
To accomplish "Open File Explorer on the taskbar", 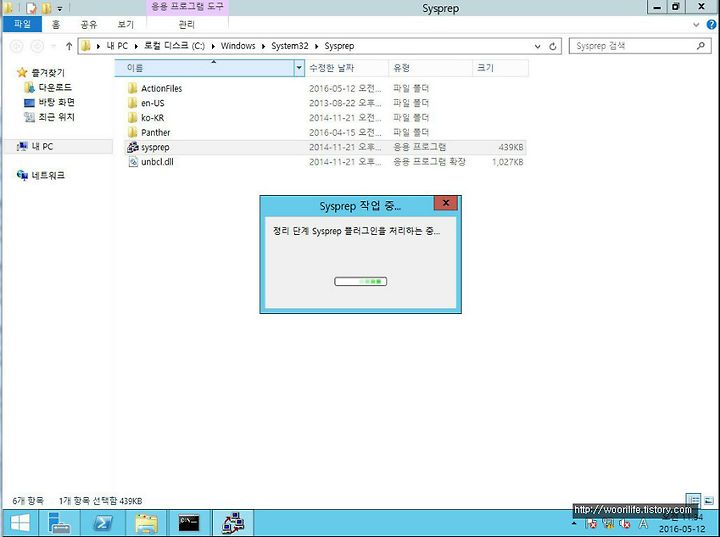I will pos(146,523).
